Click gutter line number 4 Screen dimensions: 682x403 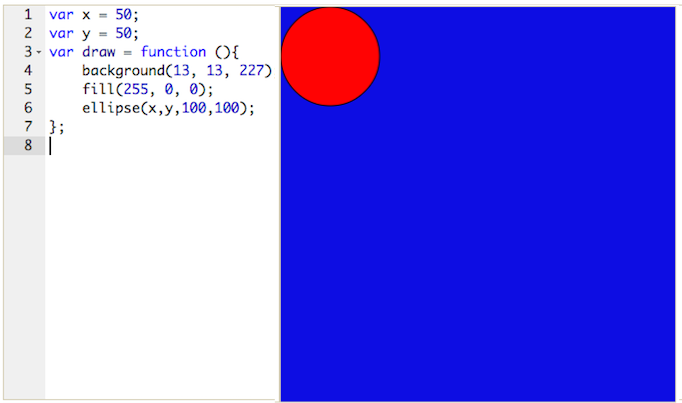coord(28,70)
